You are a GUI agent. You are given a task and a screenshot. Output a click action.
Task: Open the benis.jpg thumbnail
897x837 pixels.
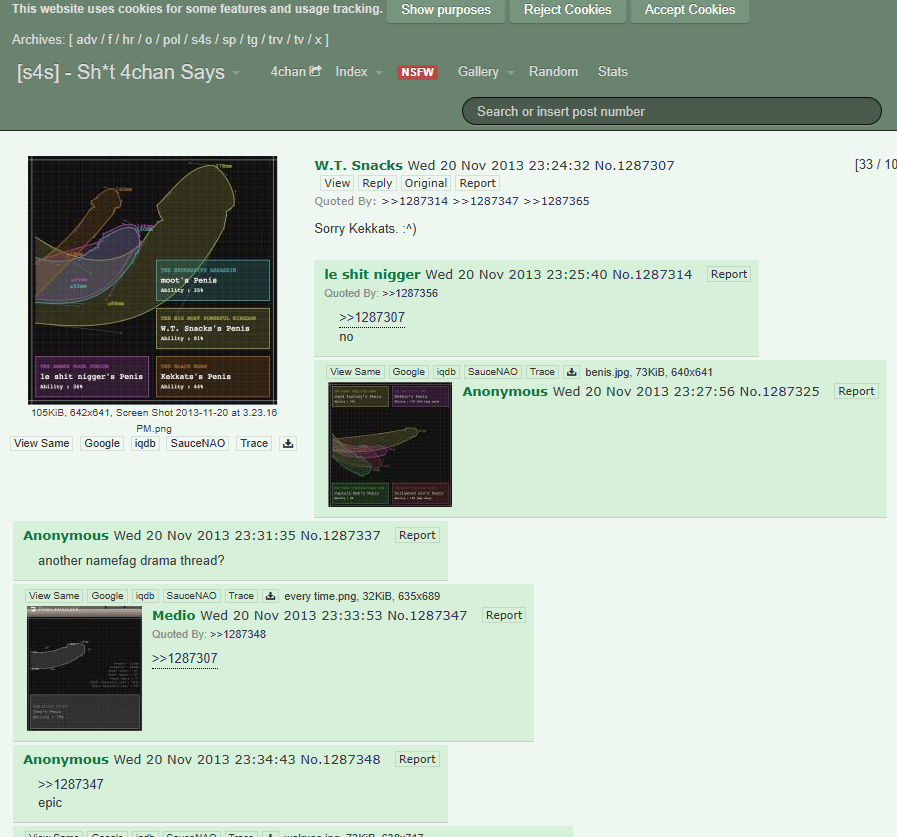pos(390,445)
